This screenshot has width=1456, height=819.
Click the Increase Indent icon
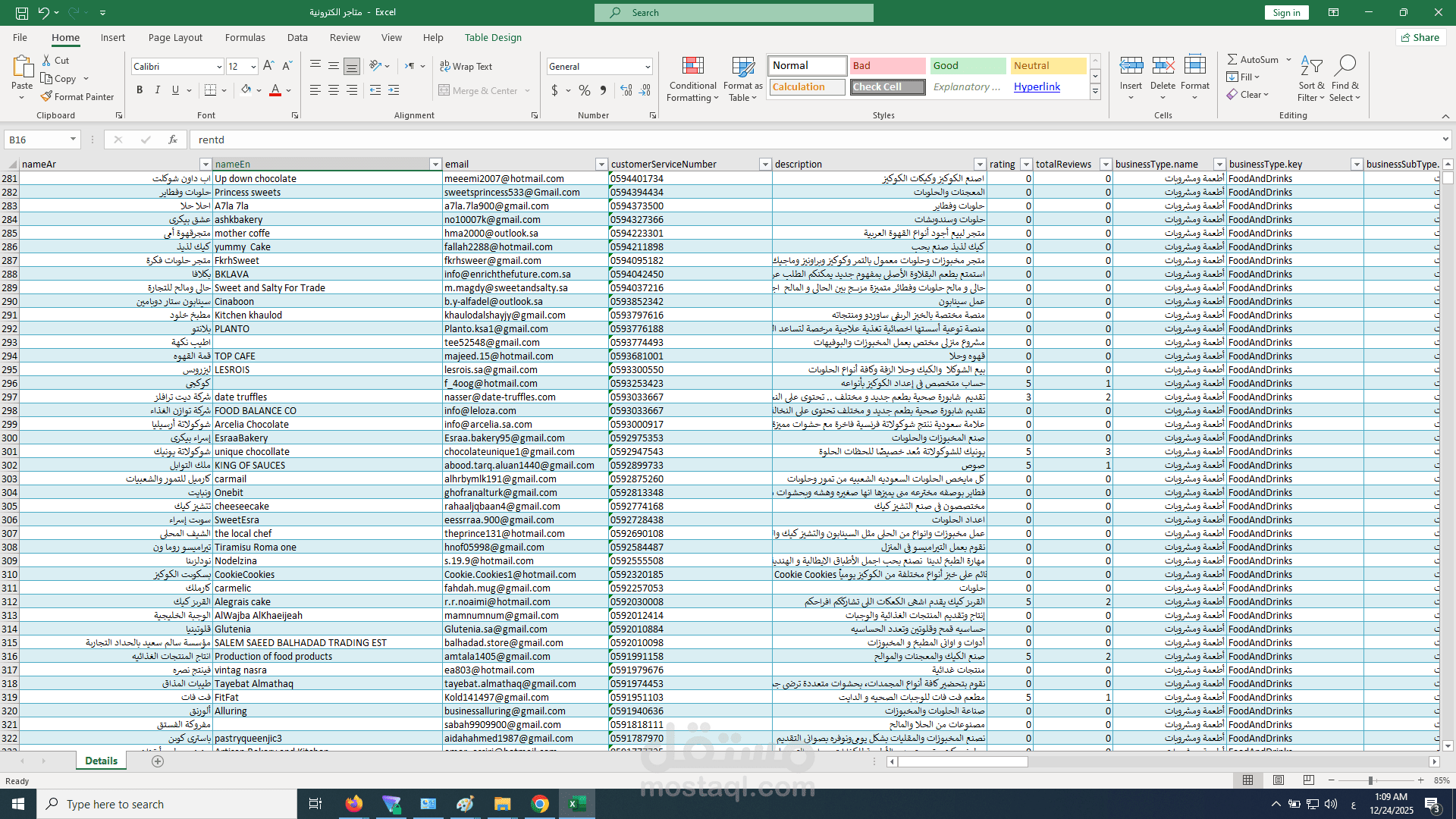(x=394, y=90)
